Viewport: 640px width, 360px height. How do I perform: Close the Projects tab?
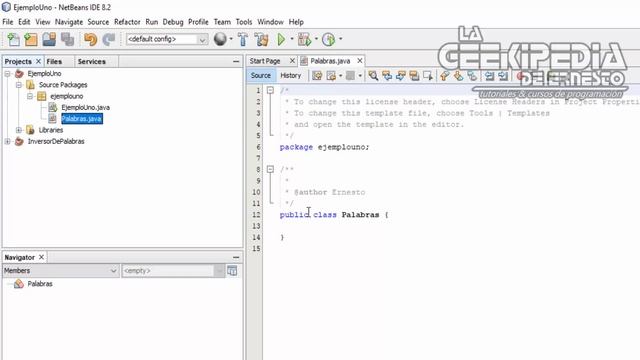pyautogui.click(x=39, y=61)
